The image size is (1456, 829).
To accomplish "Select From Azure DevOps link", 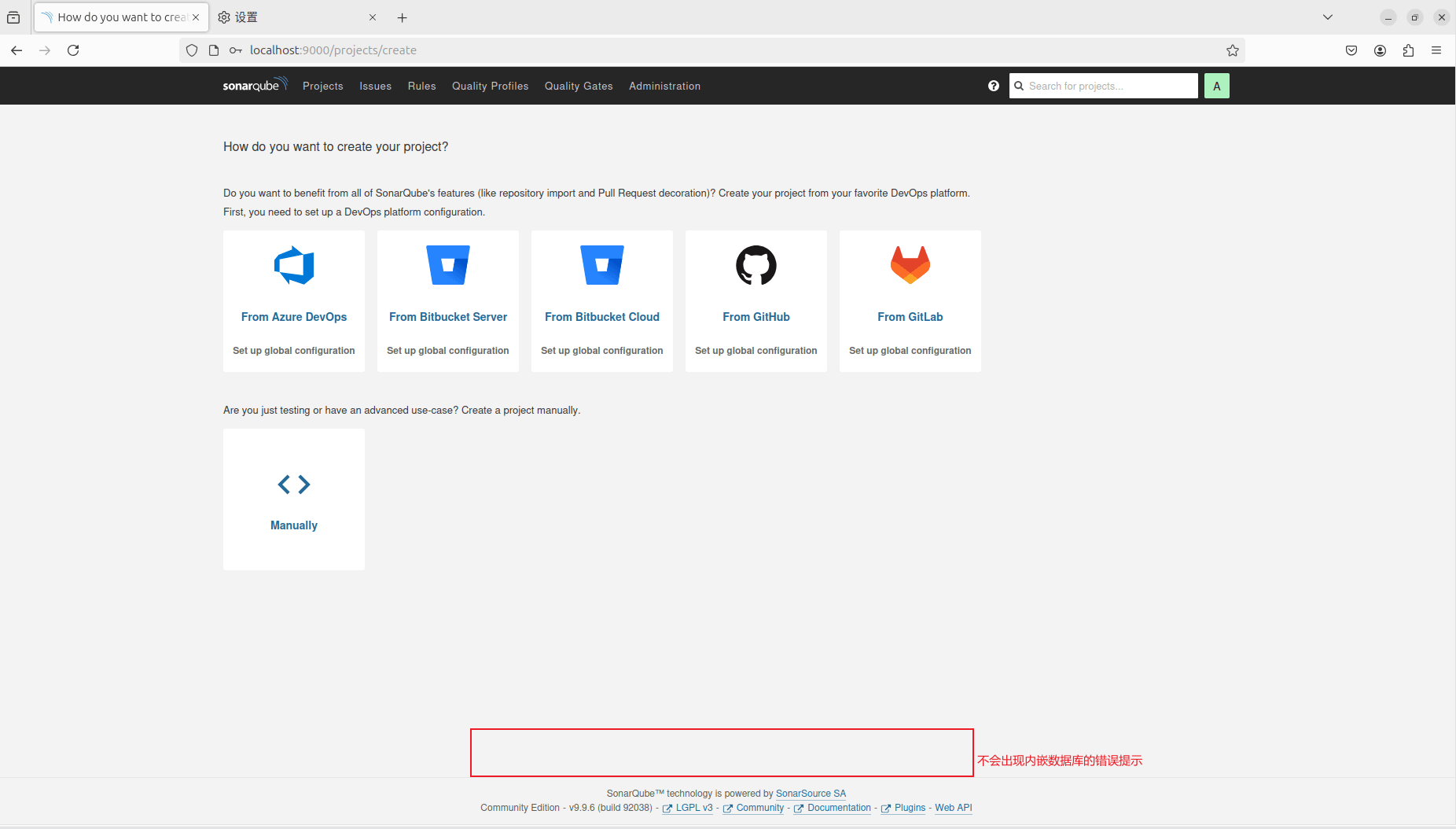I will coord(294,317).
